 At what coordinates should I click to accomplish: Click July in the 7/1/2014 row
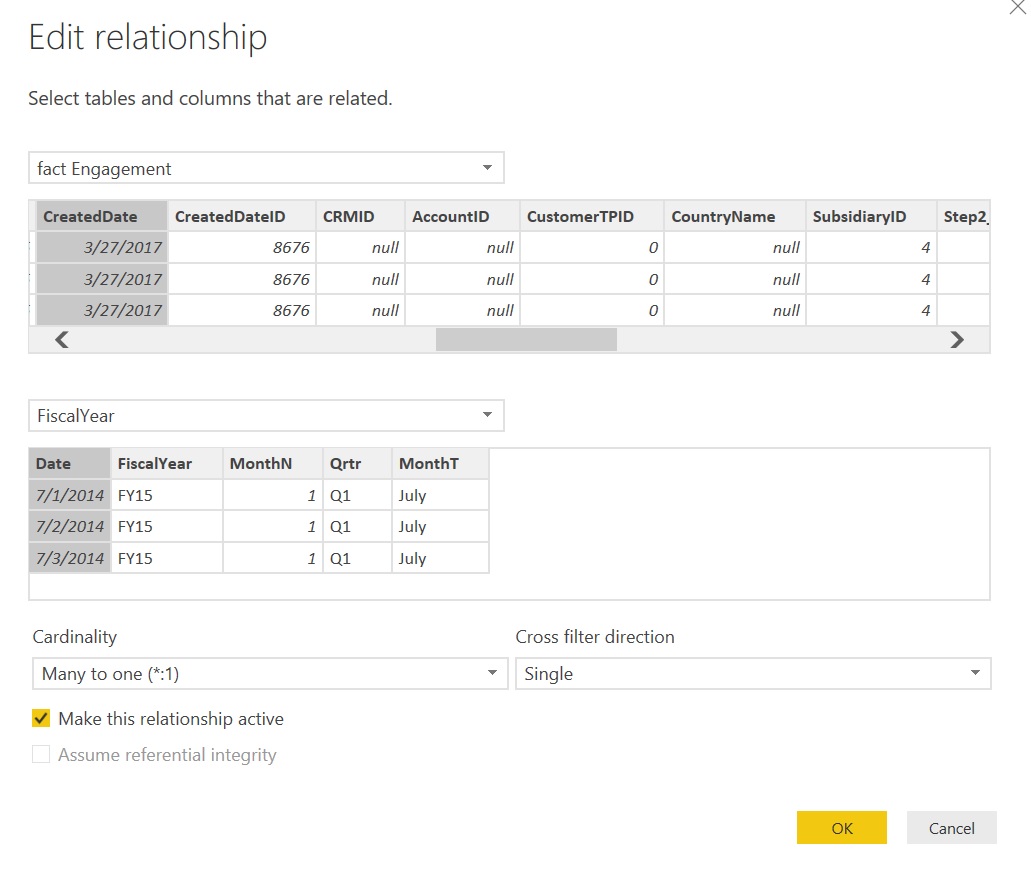(441, 495)
